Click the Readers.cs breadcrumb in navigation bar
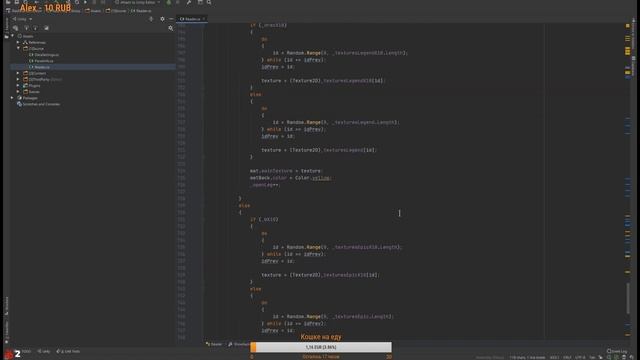The image size is (640, 360). tap(141, 11)
